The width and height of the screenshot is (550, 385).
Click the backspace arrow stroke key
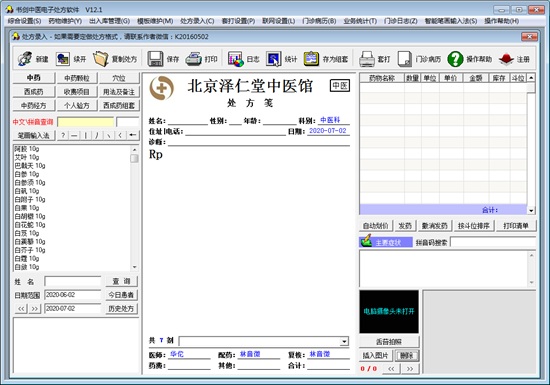(133, 135)
